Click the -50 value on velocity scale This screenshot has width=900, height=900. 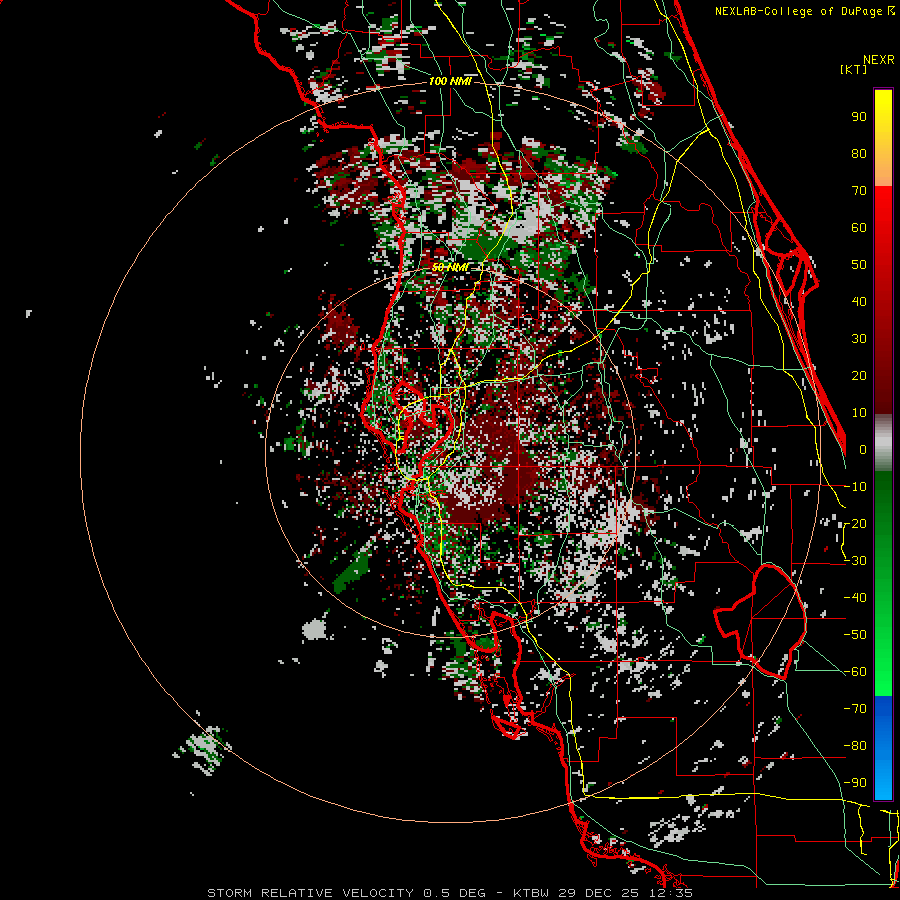click(855, 635)
